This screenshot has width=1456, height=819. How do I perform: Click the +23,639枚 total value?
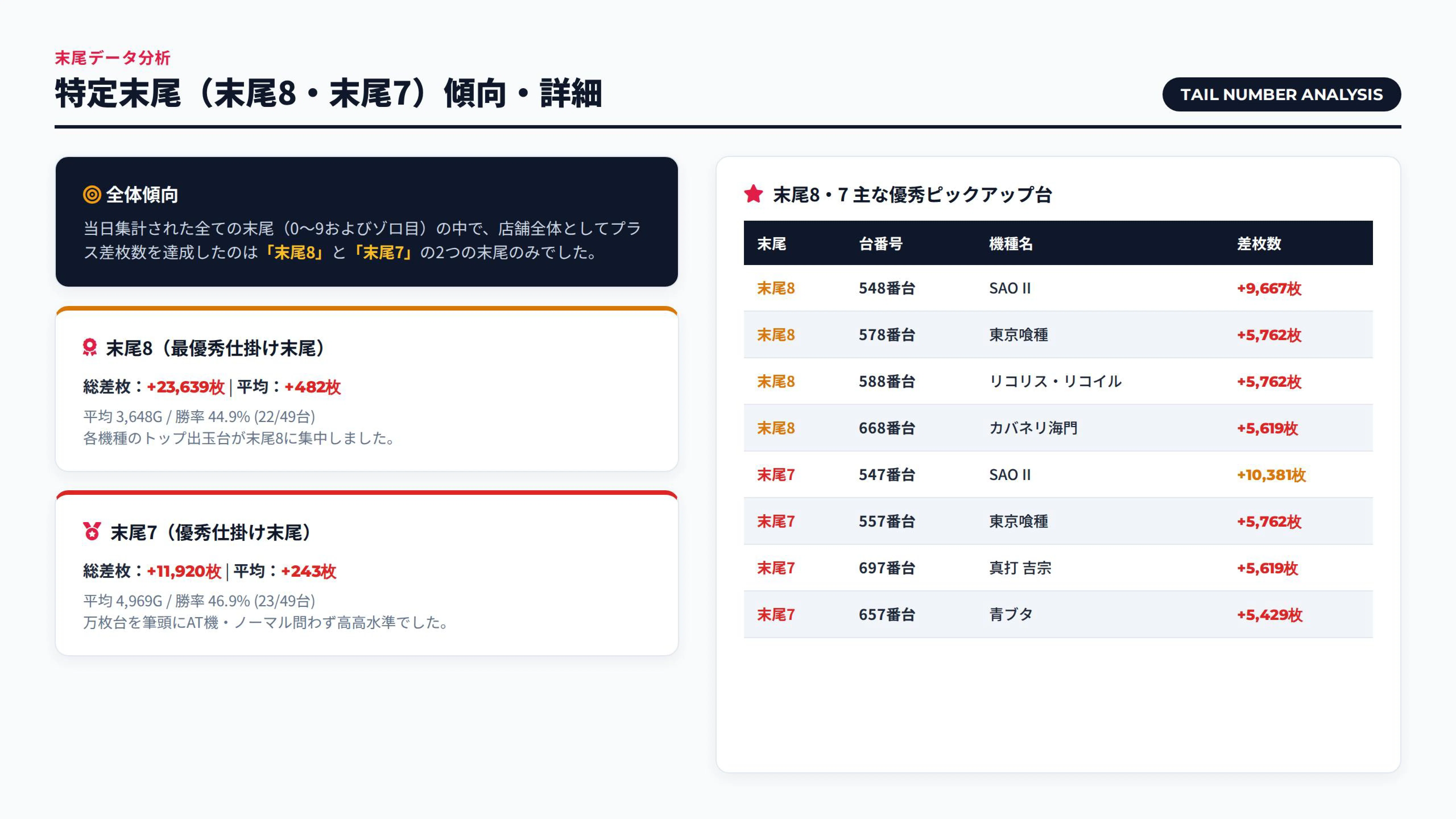[x=185, y=387]
